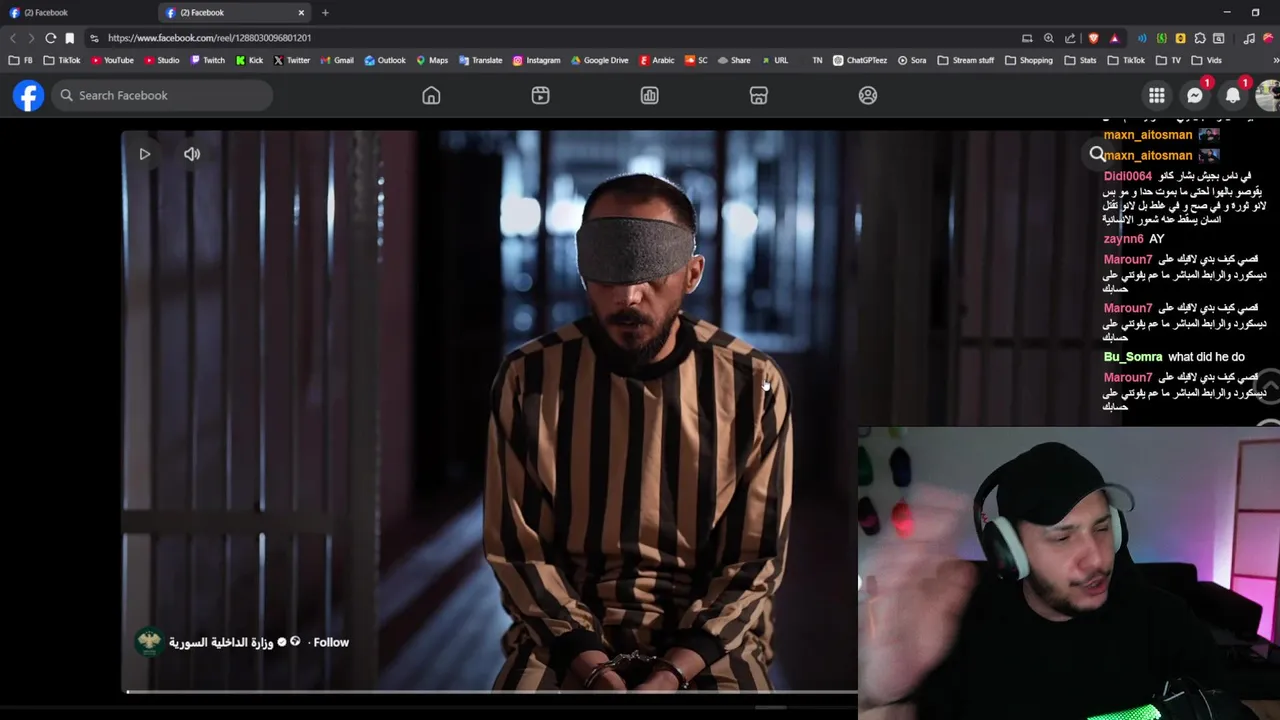Open the Maps bookmark

pos(432,60)
